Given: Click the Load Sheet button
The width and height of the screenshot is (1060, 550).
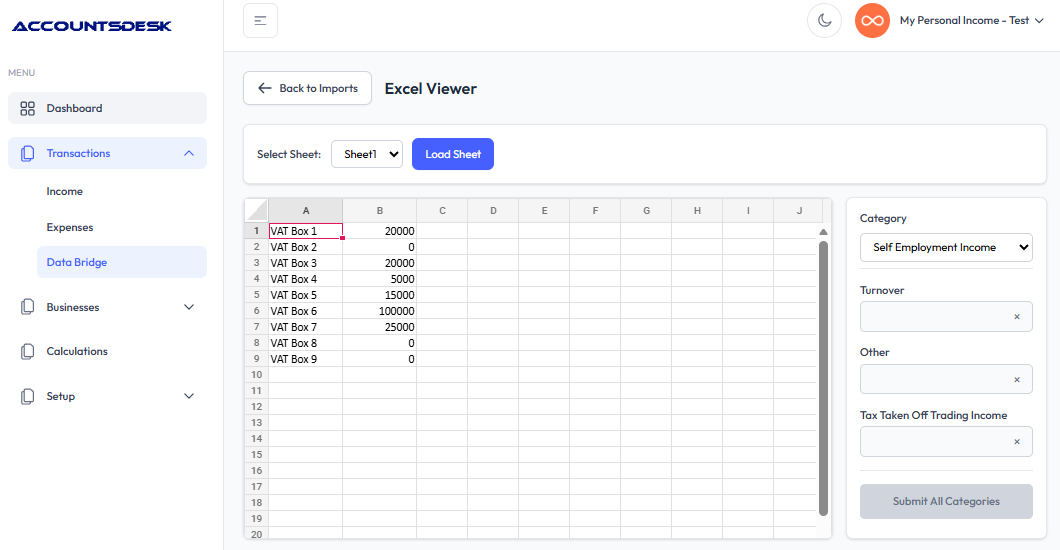Looking at the screenshot, I should [x=453, y=154].
